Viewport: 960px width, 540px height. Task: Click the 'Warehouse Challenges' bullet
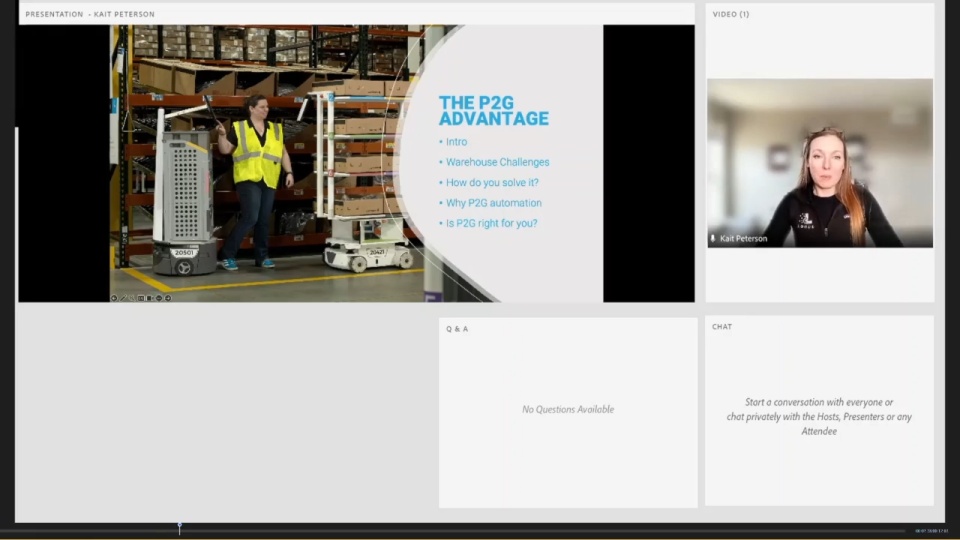(x=497, y=162)
